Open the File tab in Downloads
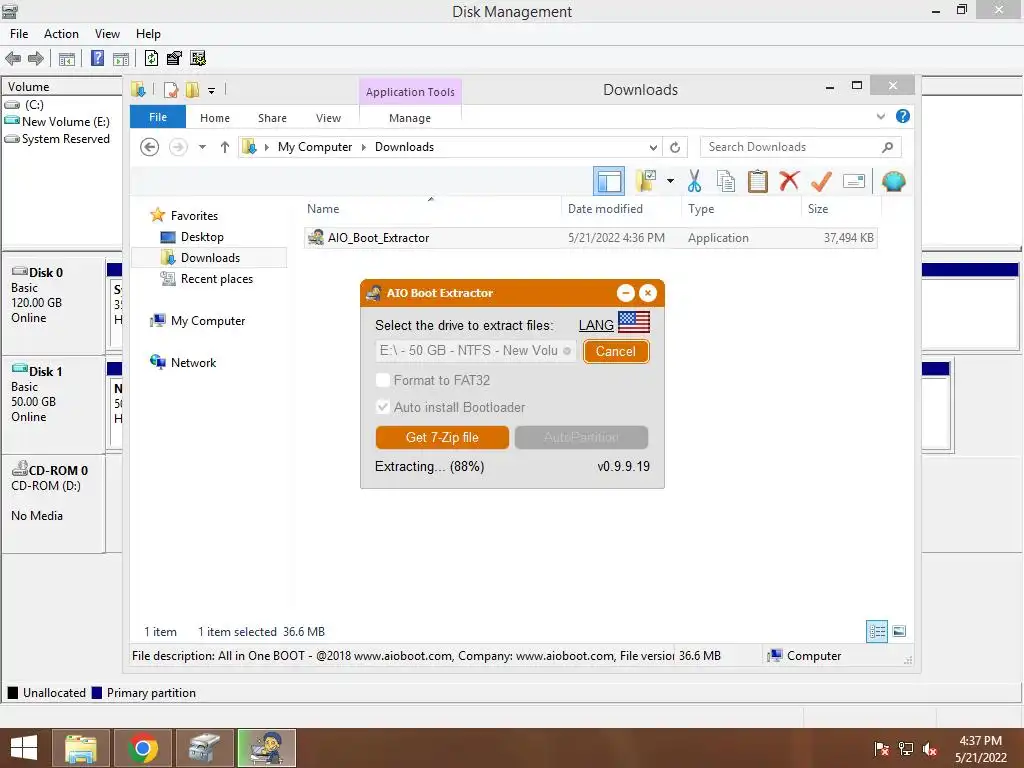Screen dimensions: 1024x768 (x=158, y=117)
